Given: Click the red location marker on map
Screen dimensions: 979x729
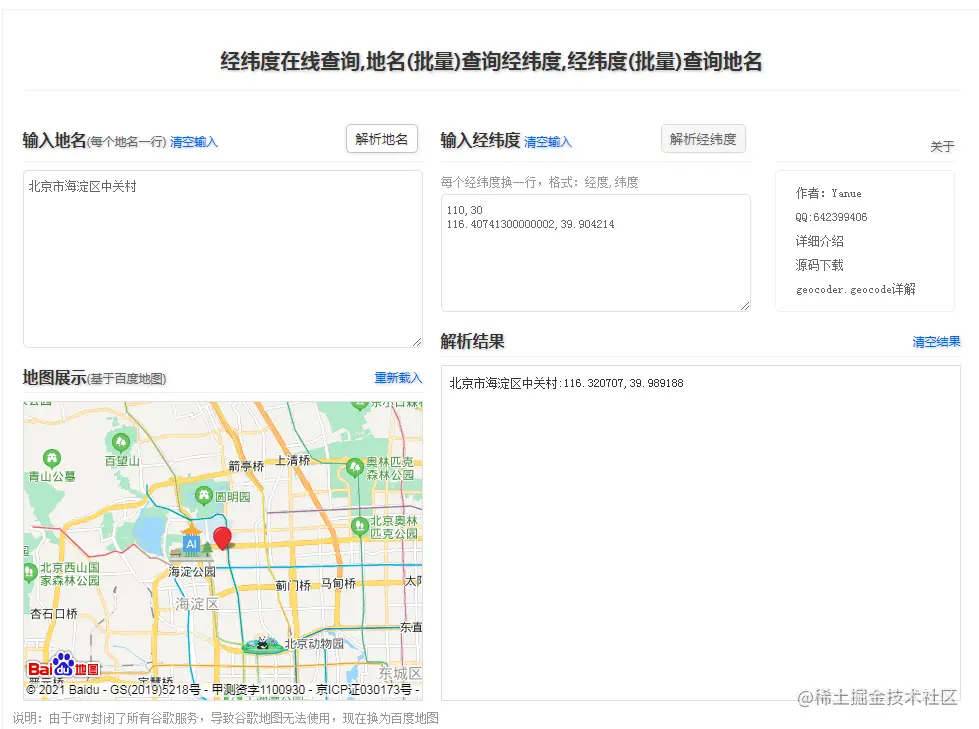Looking at the screenshot, I should (222, 537).
